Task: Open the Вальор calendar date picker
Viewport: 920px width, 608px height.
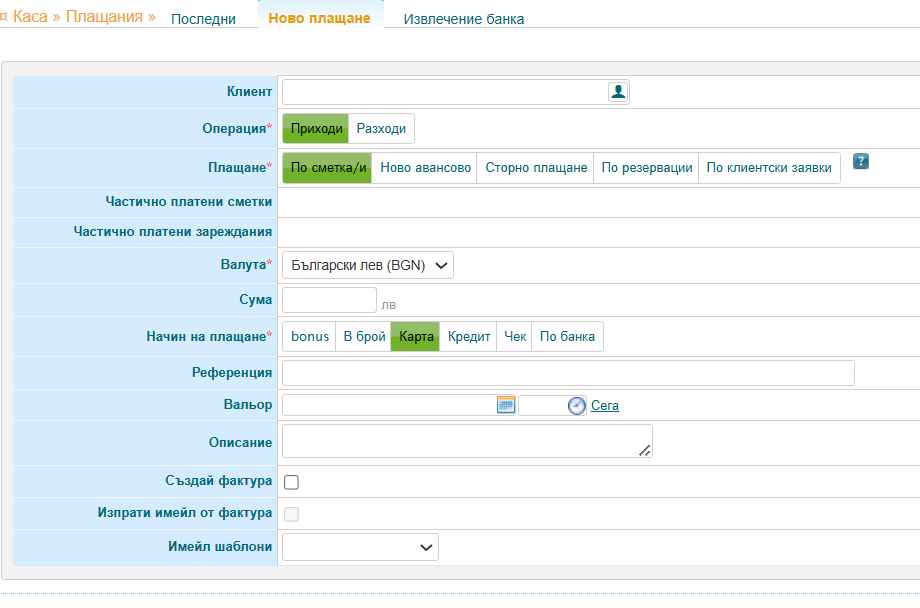Action: [x=505, y=405]
